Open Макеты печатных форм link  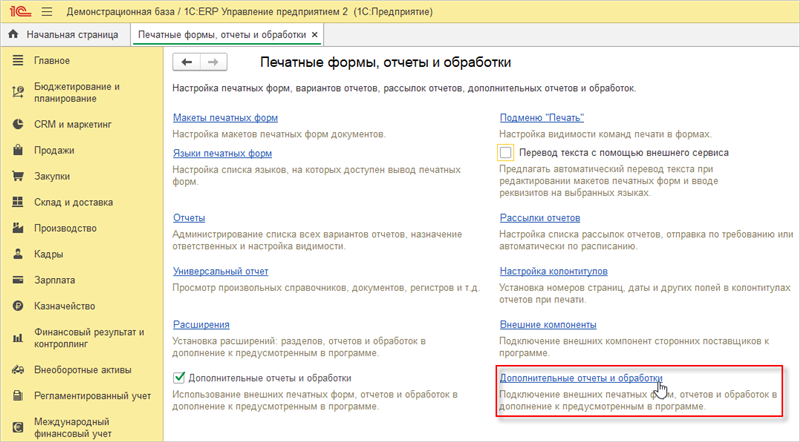[224, 118]
